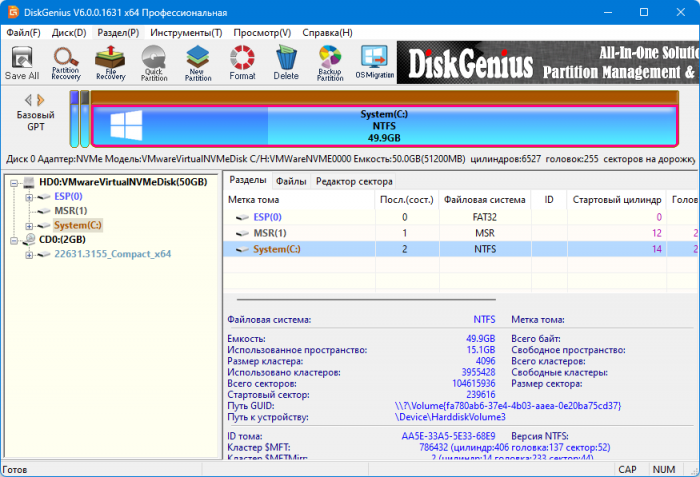Screen dimensions: 700x477
Task: Select CD0:(2GB) in the tree
Action: (x=62, y=240)
